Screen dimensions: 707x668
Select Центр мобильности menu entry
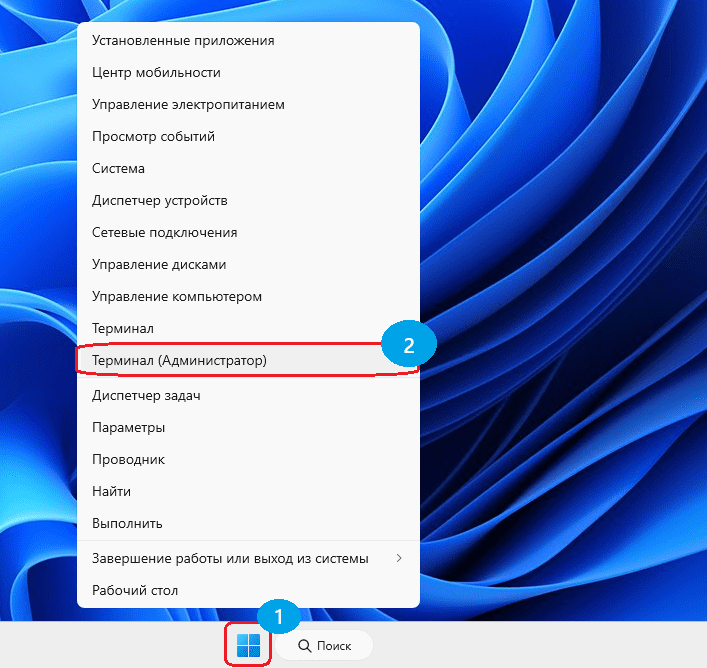coord(156,73)
